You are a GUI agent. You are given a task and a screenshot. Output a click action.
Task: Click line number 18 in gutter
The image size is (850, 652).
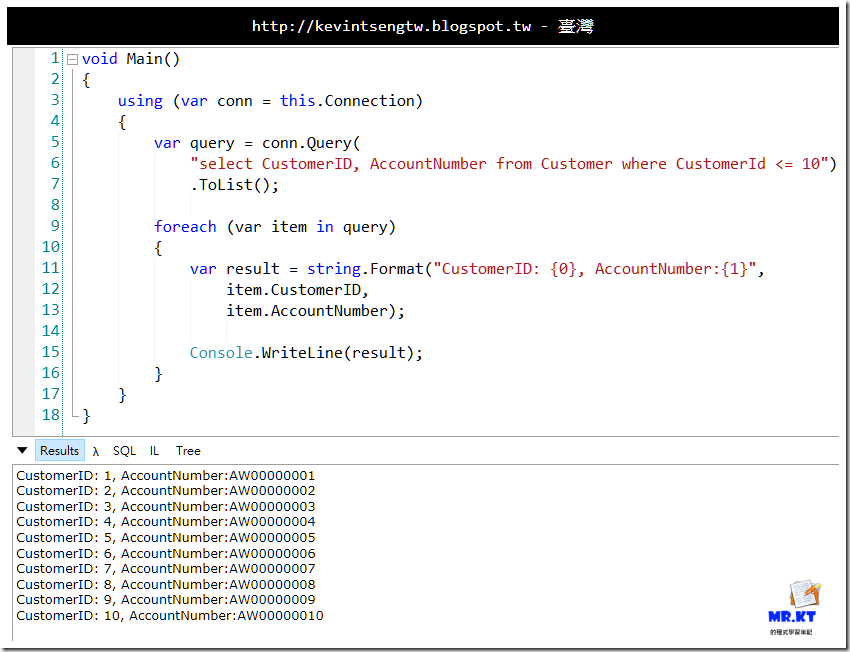tap(50, 415)
